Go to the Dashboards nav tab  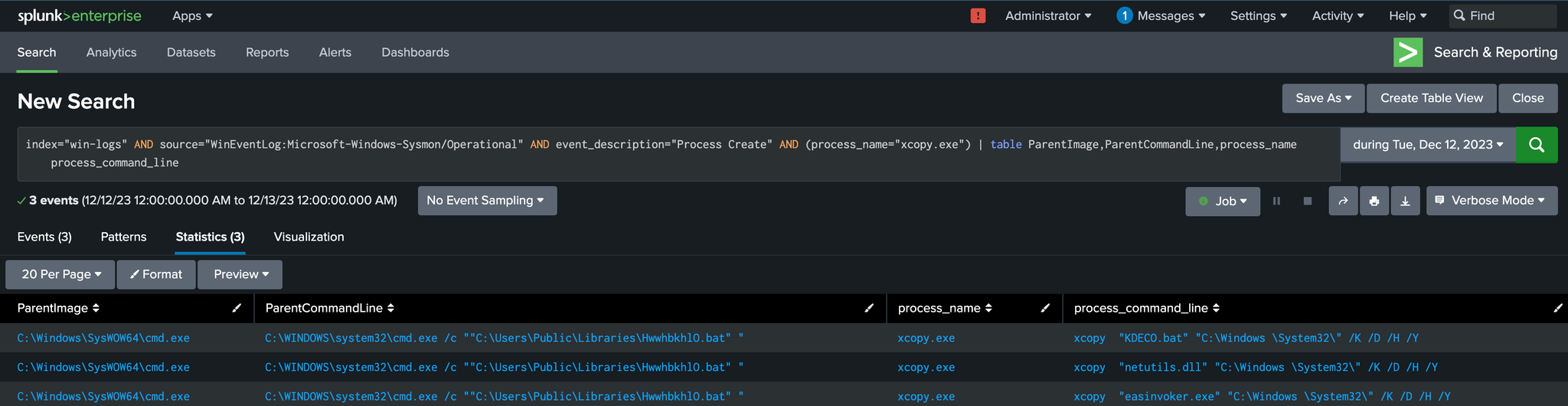(416, 52)
